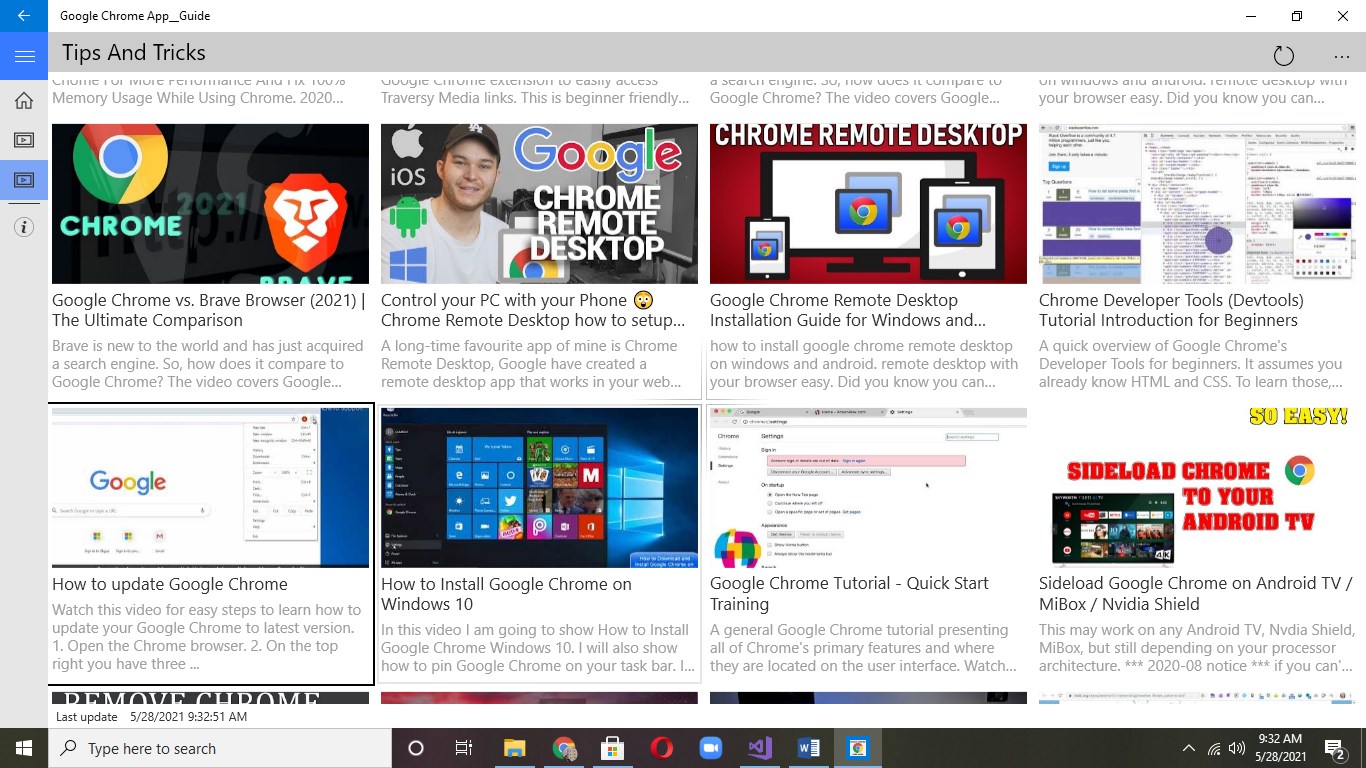
Task: Click the taskbar search box
Action: 220,748
